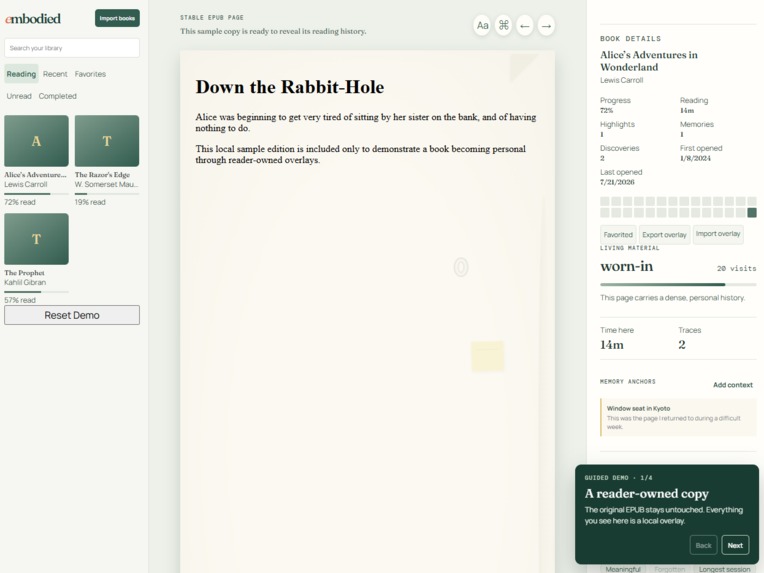Click Import overlay button
This screenshot has height=573, width=764.
coord(718,234)
